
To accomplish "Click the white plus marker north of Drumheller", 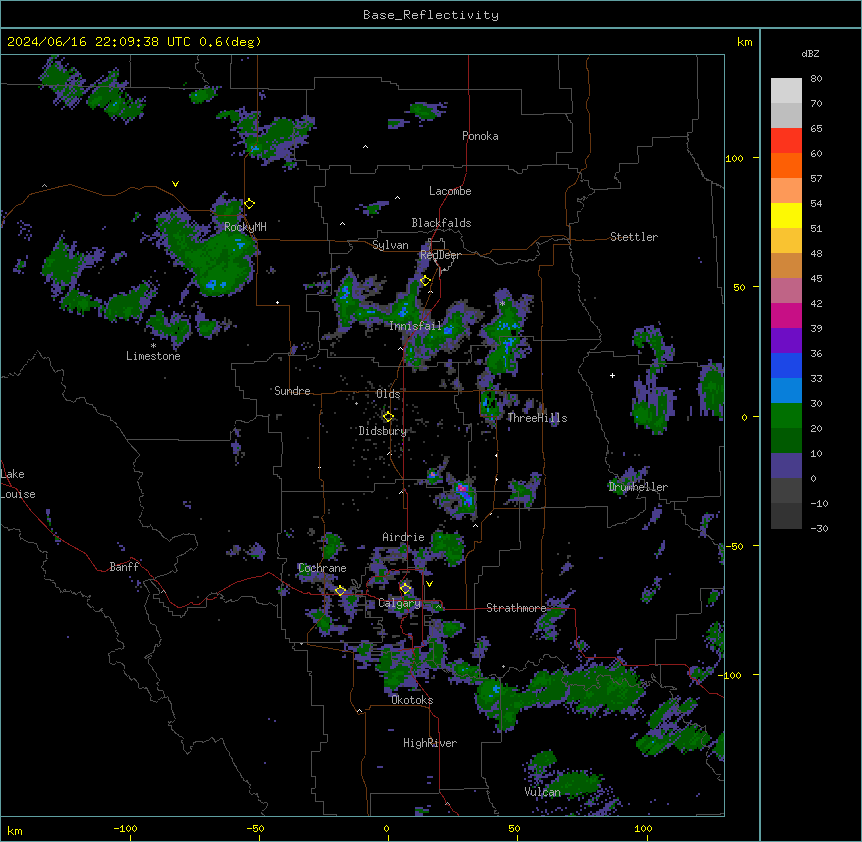I will [x=612, y=375].
